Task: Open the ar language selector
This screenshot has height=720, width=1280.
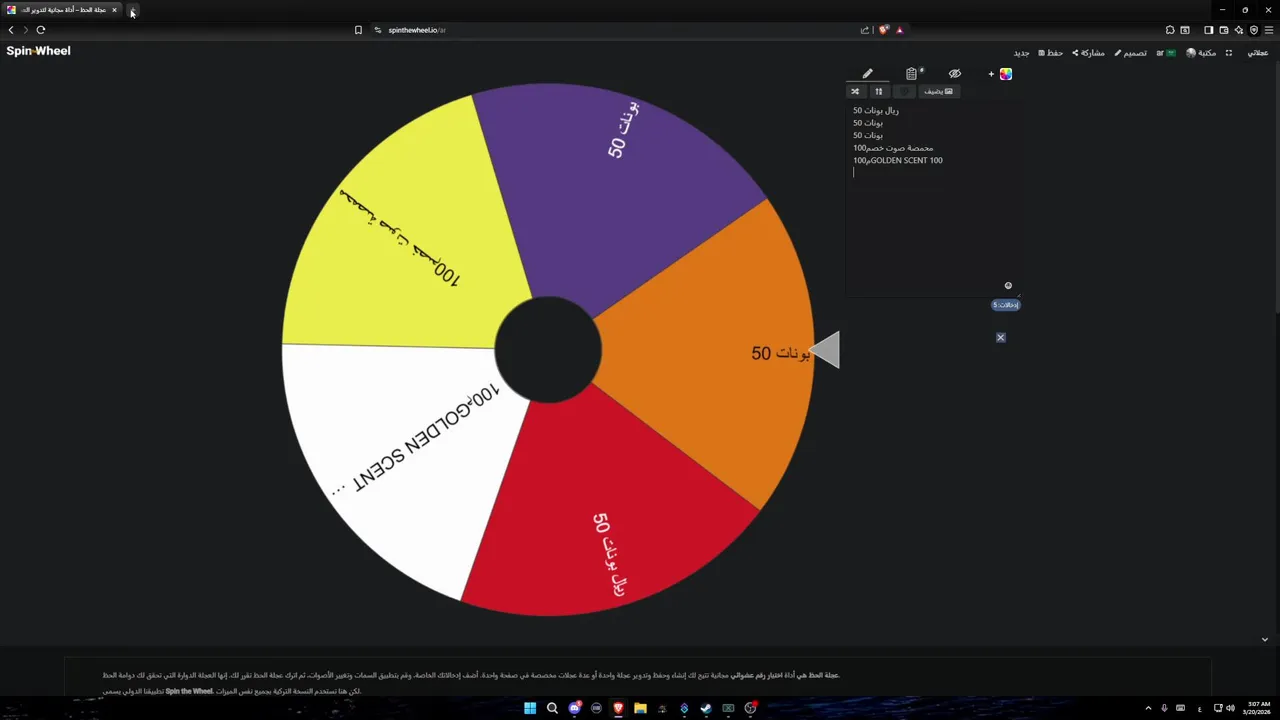Action: [x=1166, y=53]
